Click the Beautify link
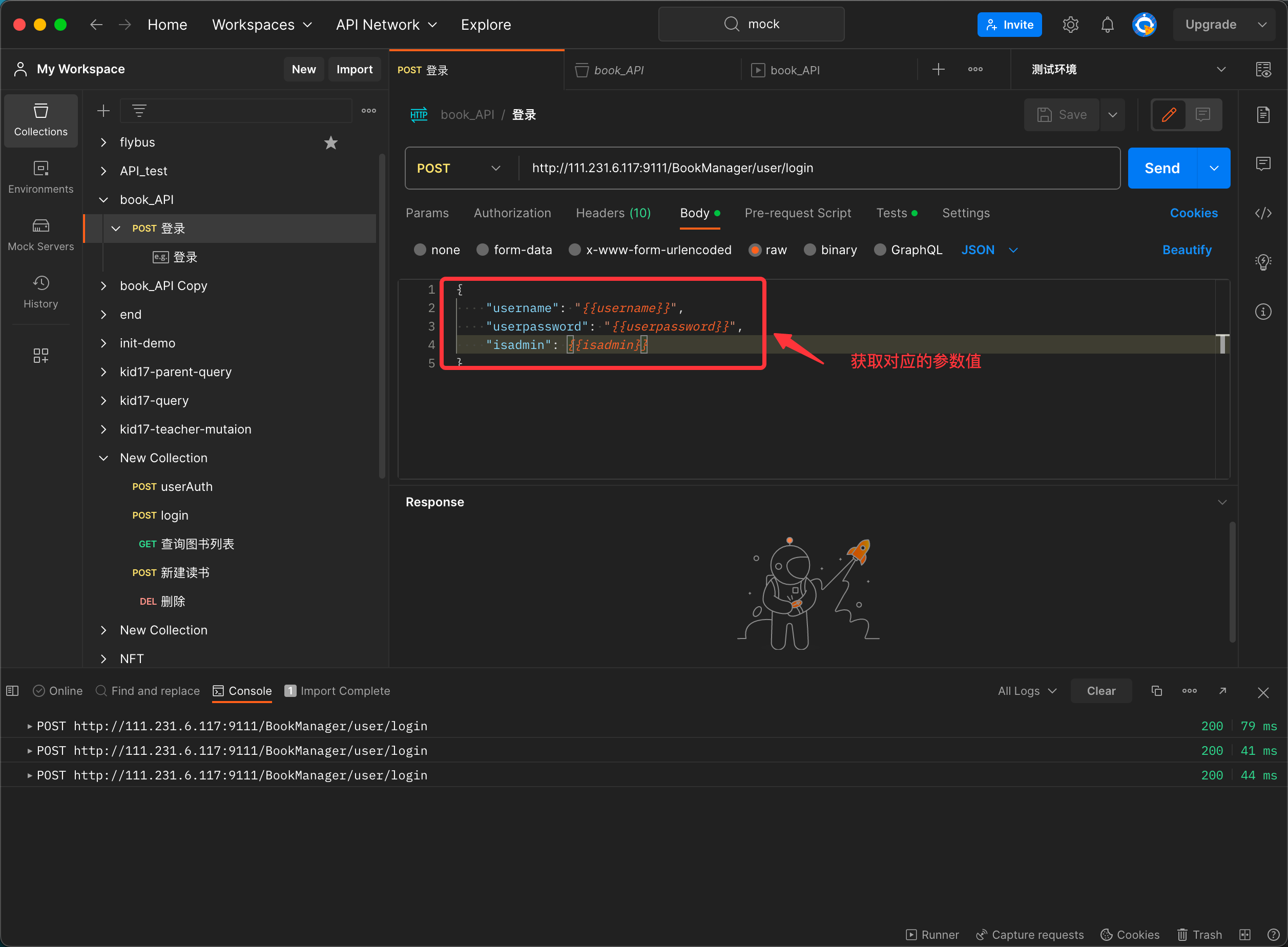This screenshot has height=947, width=1288. (1187, 250)
